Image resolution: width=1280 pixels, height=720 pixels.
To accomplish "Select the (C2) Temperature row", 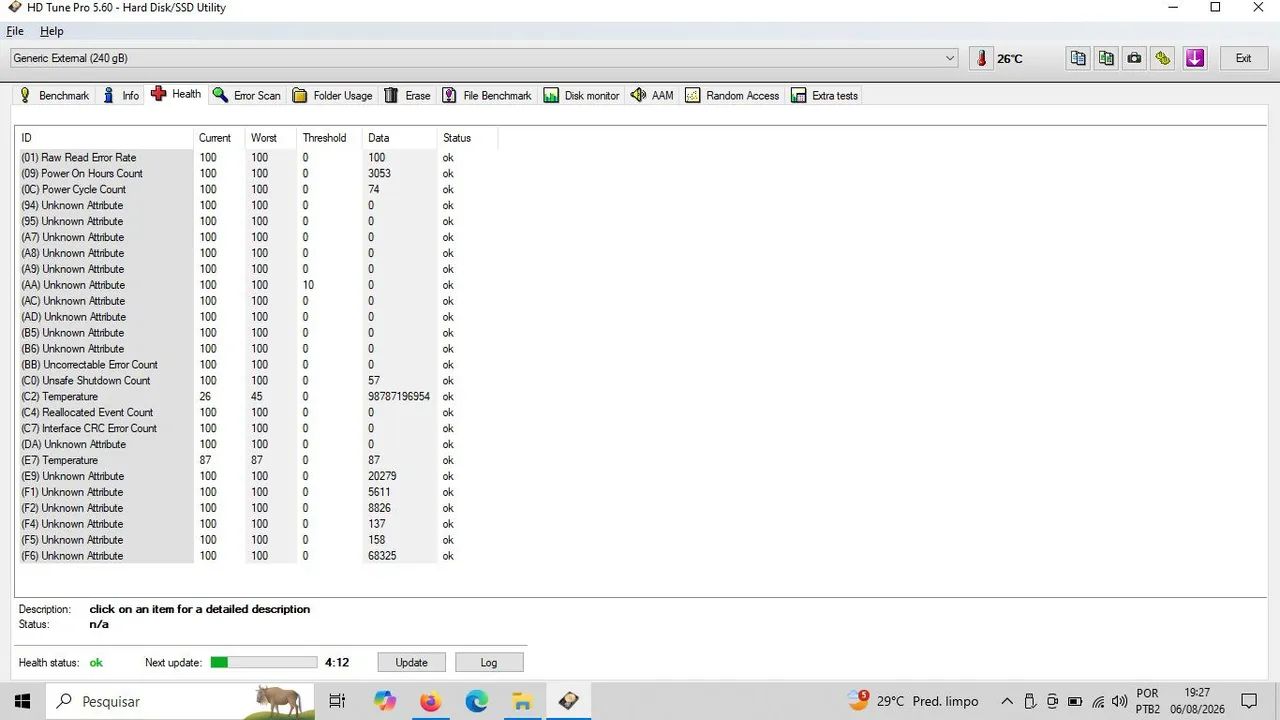I will coord(257,396).
